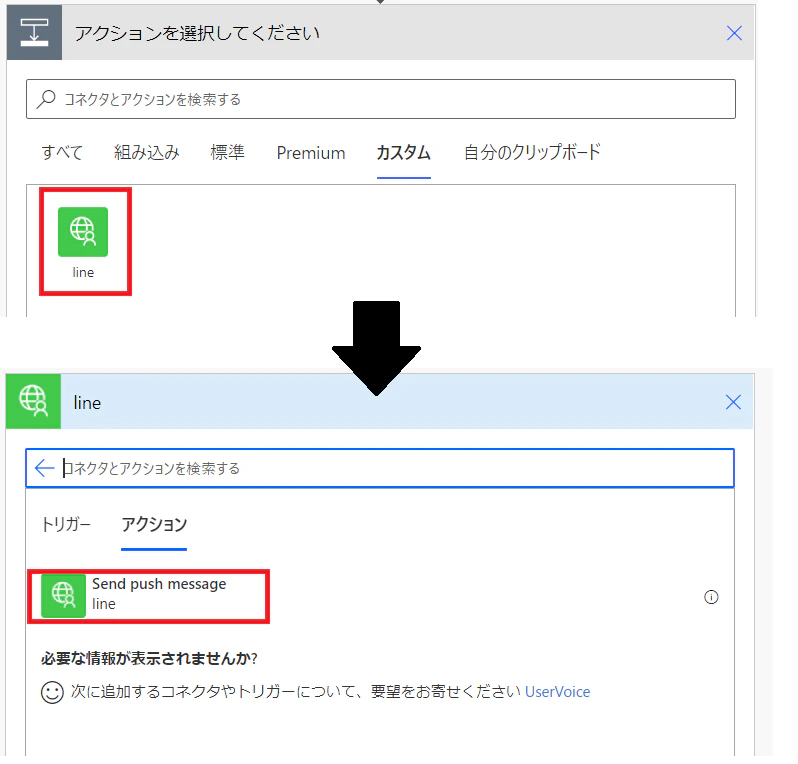Select the アクション tab in line panel

tap(154, 524)
